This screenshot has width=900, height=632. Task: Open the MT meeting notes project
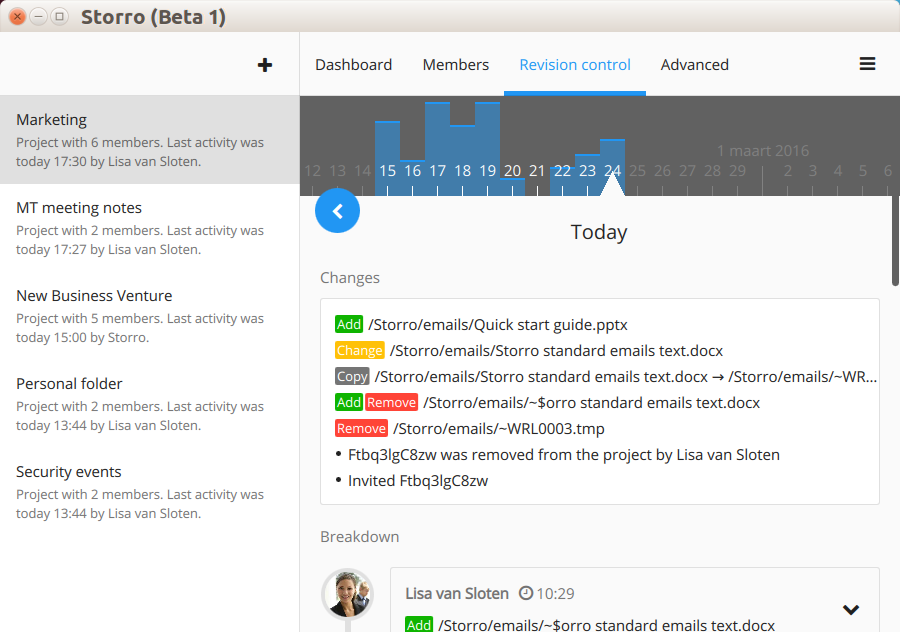[x=150, y=228]
